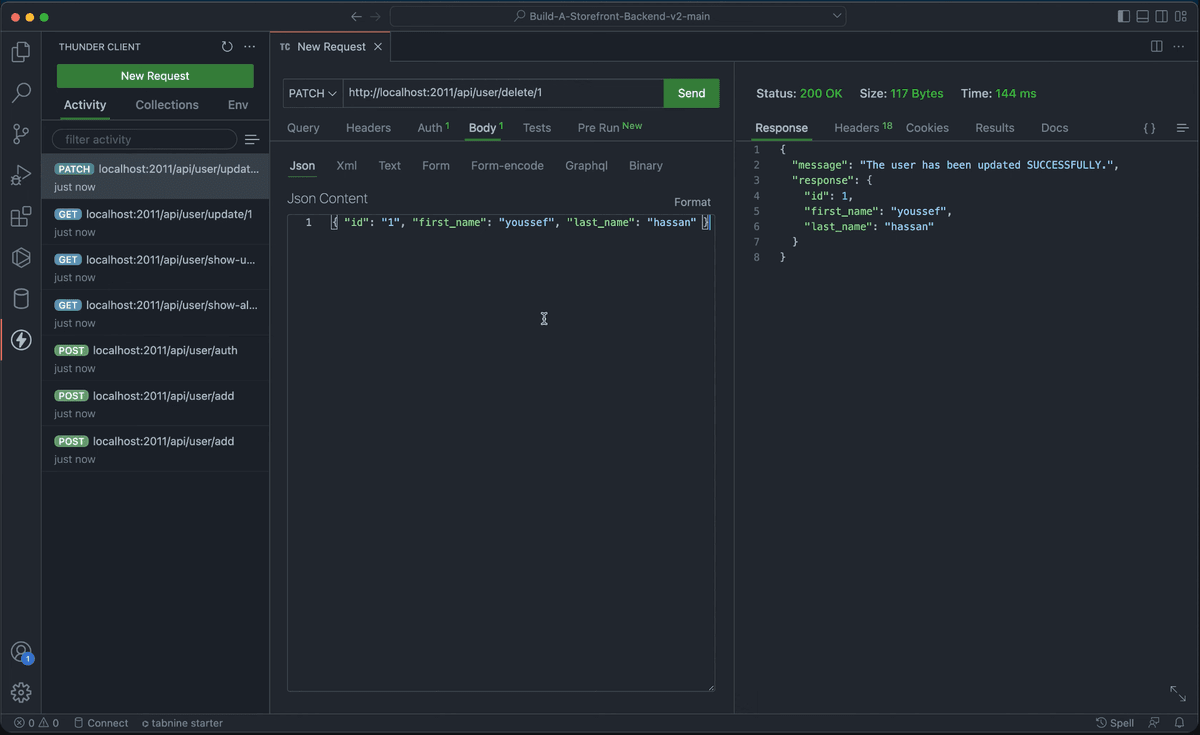Open the Explorer view
1200x735 pixels.
click(x=21, y=52)
